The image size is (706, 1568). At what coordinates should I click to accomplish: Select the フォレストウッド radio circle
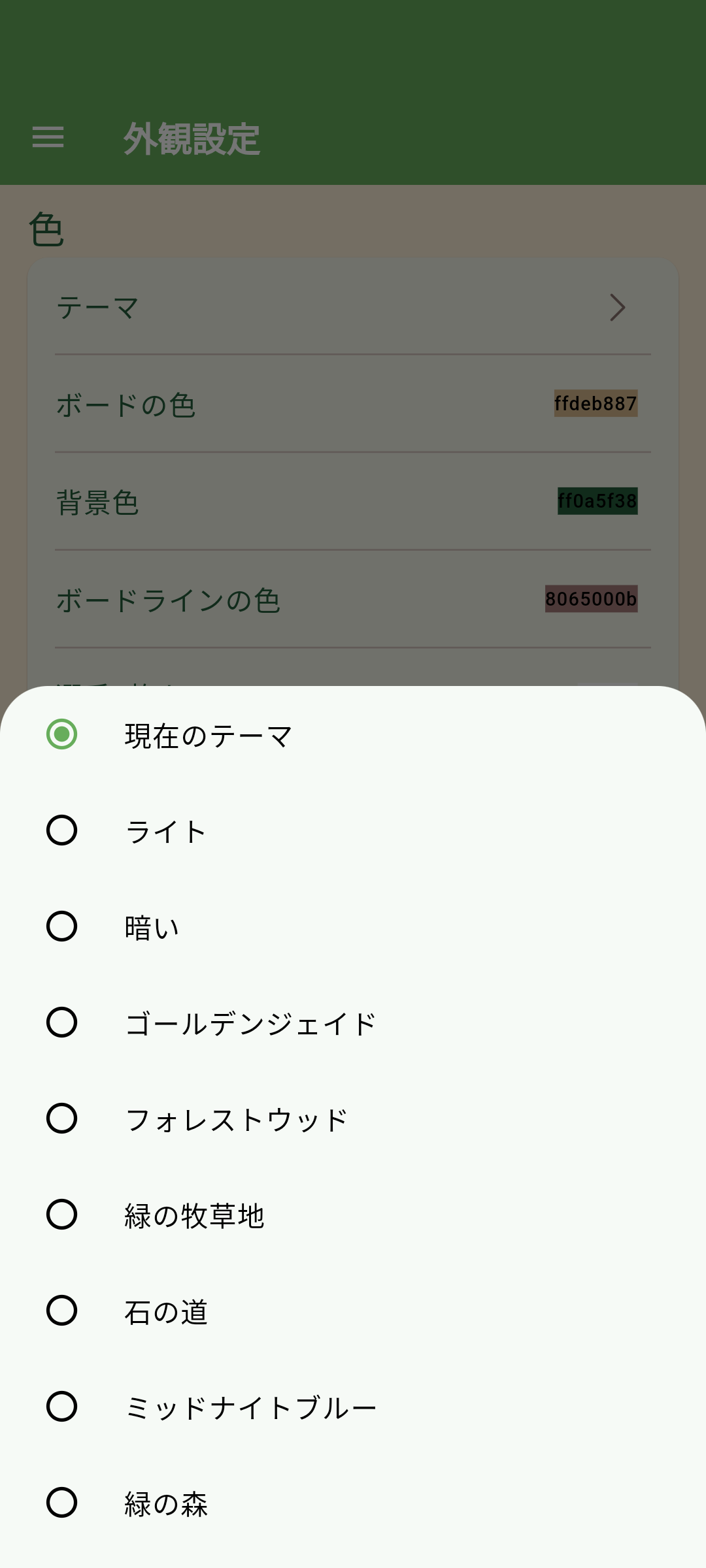coord(62,1119)
